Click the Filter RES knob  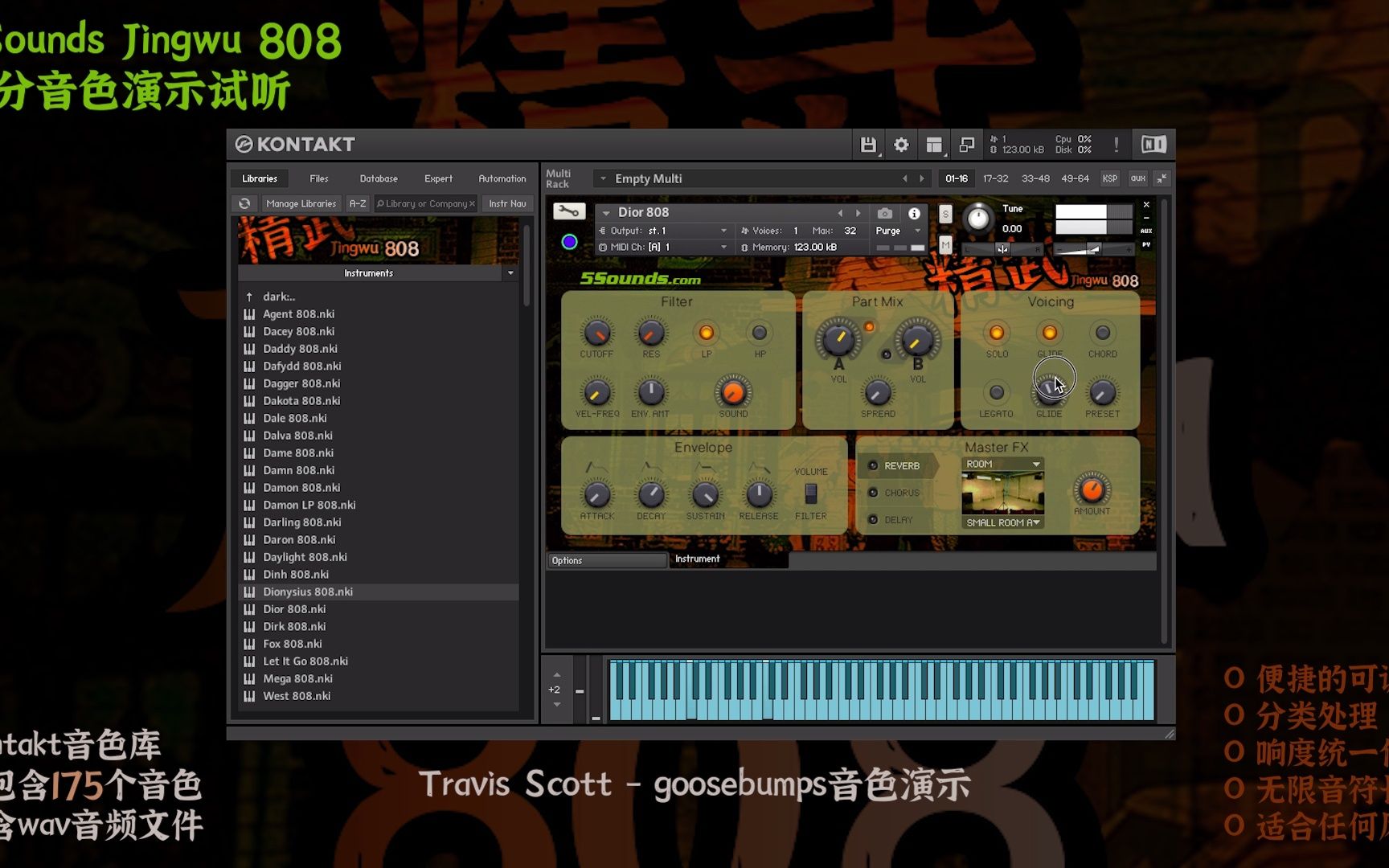pos(651,333)
